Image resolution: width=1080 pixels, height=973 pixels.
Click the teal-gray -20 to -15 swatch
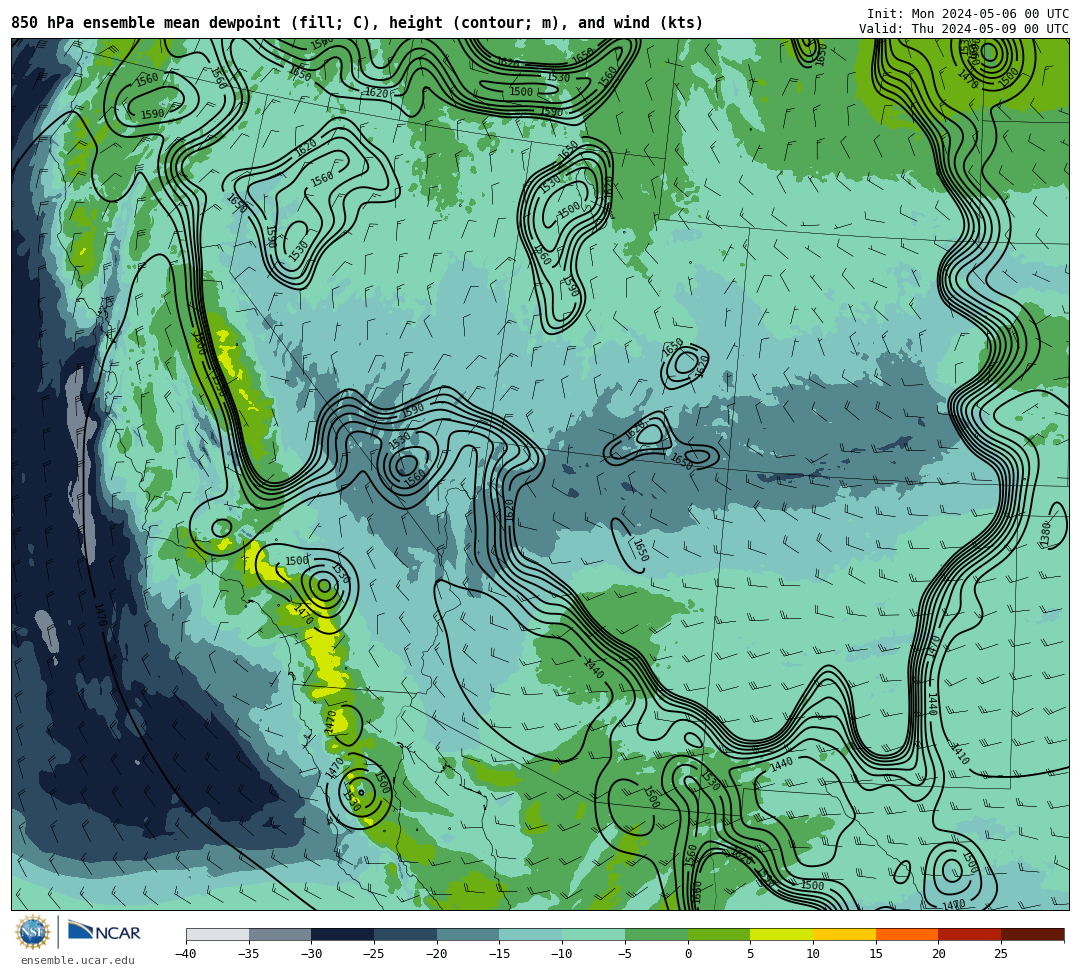(468, 934)
